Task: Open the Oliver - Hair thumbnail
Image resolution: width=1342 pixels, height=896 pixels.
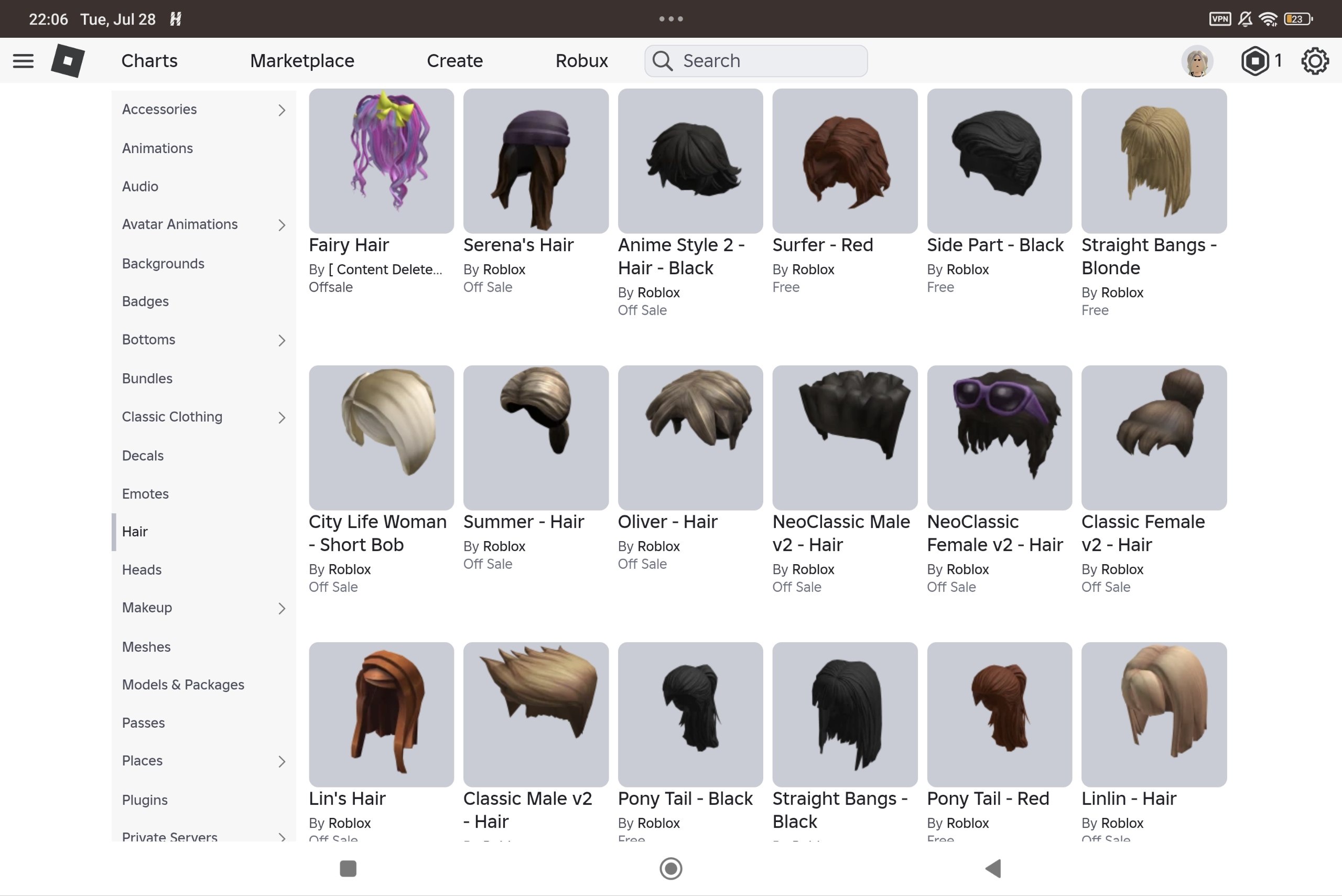Action: coord(690,438)
